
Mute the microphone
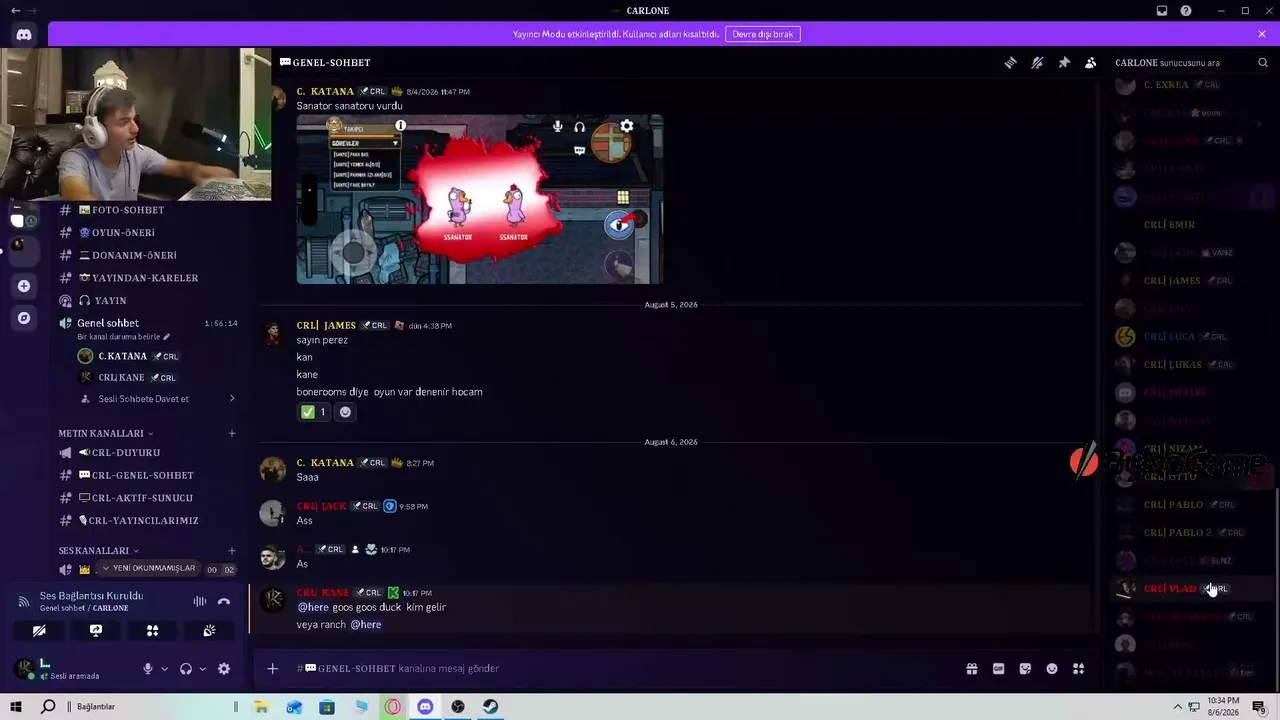(148, 669)
